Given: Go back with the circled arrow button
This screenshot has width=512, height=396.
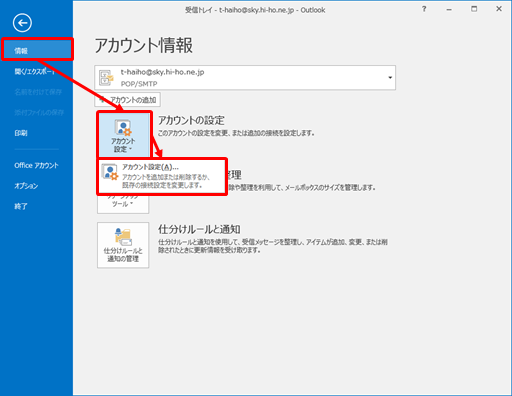Looking at the screenshot, I should click(22, 23).
